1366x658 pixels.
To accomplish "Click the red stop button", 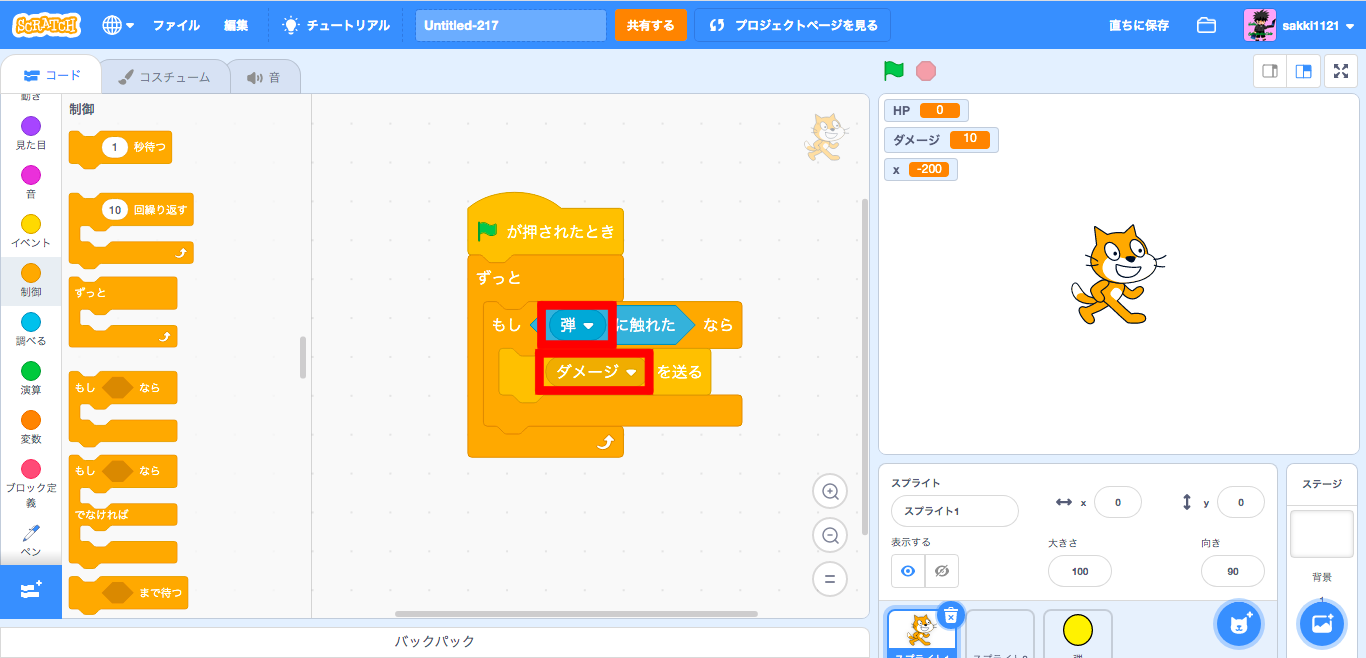I will [926, 71].
